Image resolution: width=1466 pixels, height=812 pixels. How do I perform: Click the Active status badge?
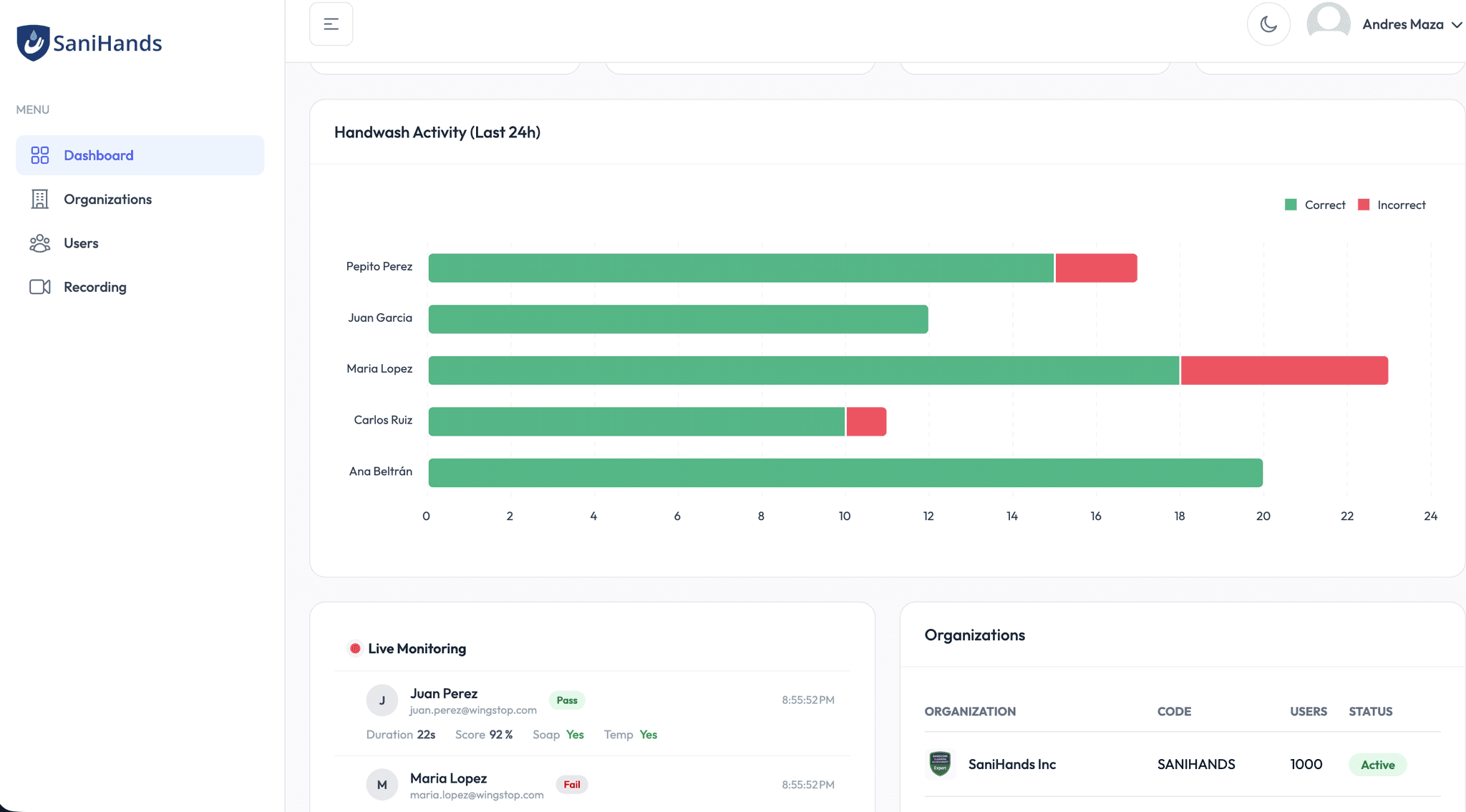click(1378, 765)
